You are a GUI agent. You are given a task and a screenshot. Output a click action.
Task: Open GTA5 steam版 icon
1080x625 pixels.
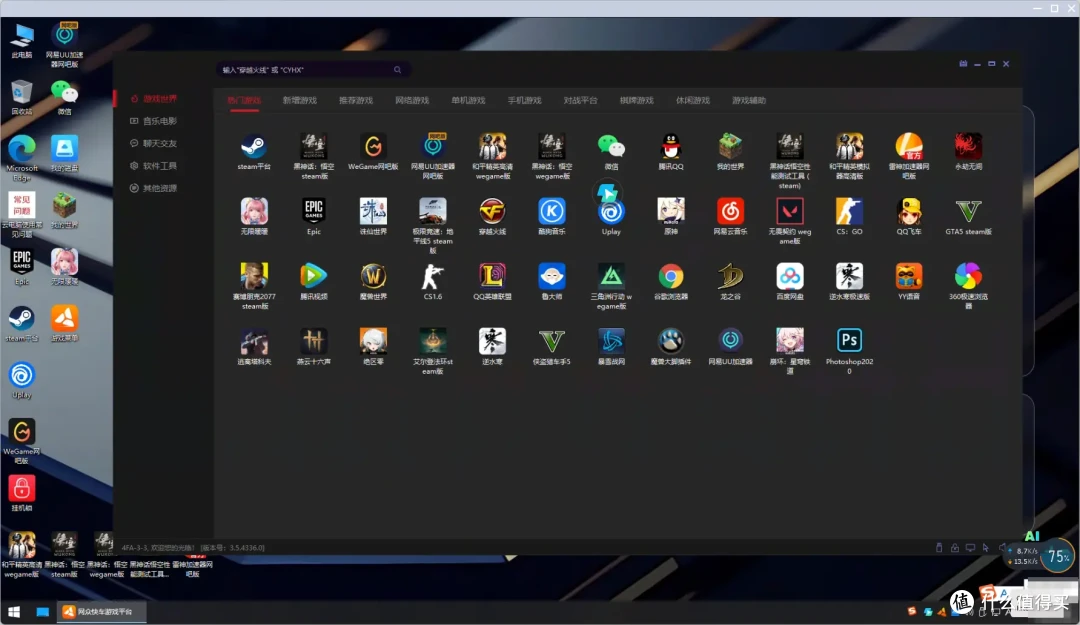coord(968,212)
